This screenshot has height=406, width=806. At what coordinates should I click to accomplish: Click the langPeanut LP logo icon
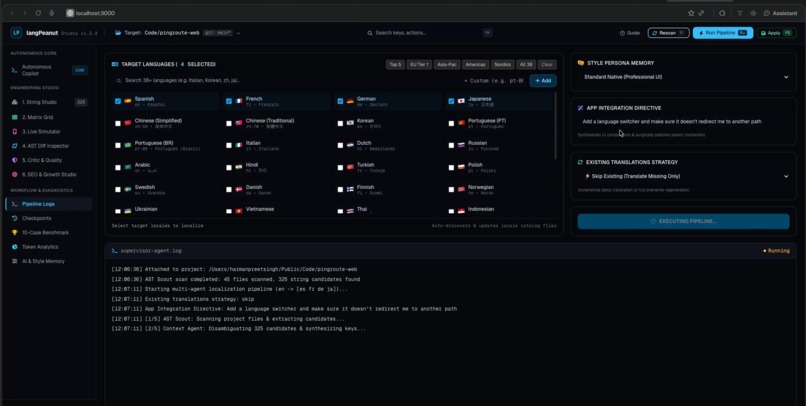click(16, 33)
